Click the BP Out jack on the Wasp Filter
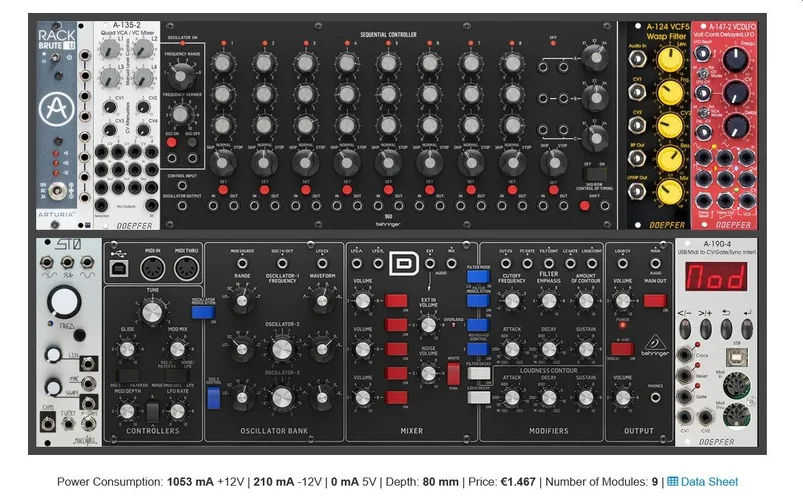Viewport: 803px width, 500px height. (x=637, y=158)
